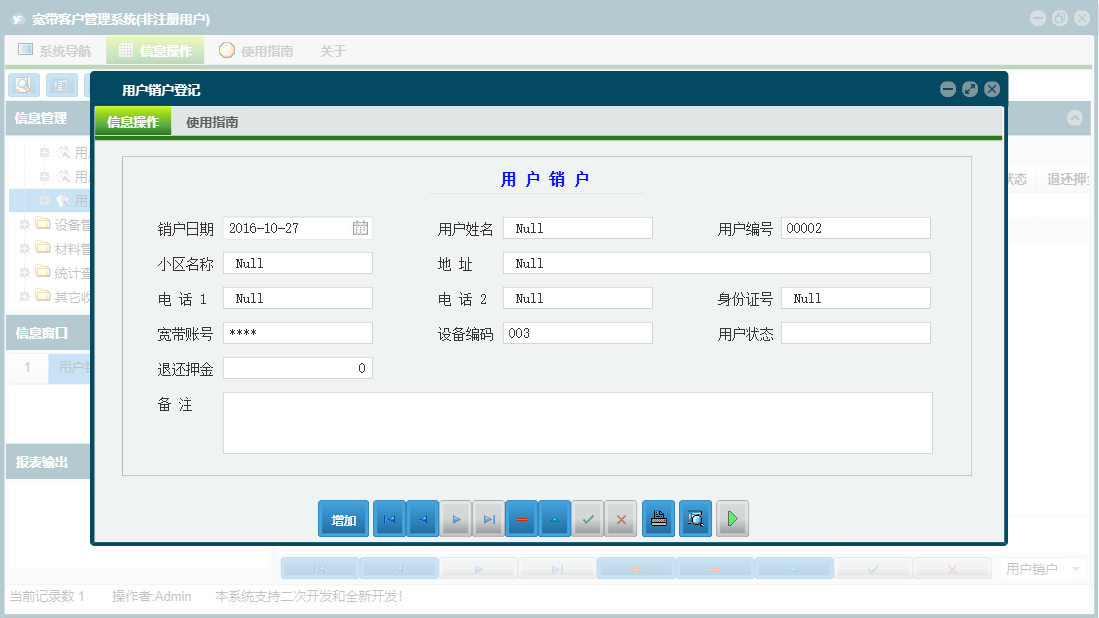Screen dimensions: 1099x618
Task: Delete the current record with the red minus
Action: coord(521,518)
